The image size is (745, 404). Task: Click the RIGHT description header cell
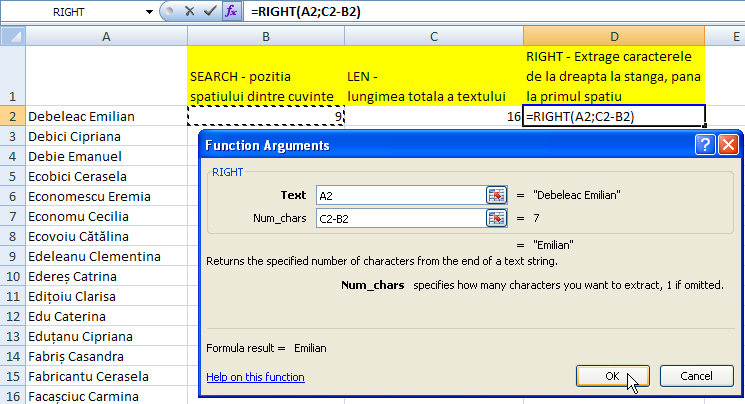pos(614,76)
